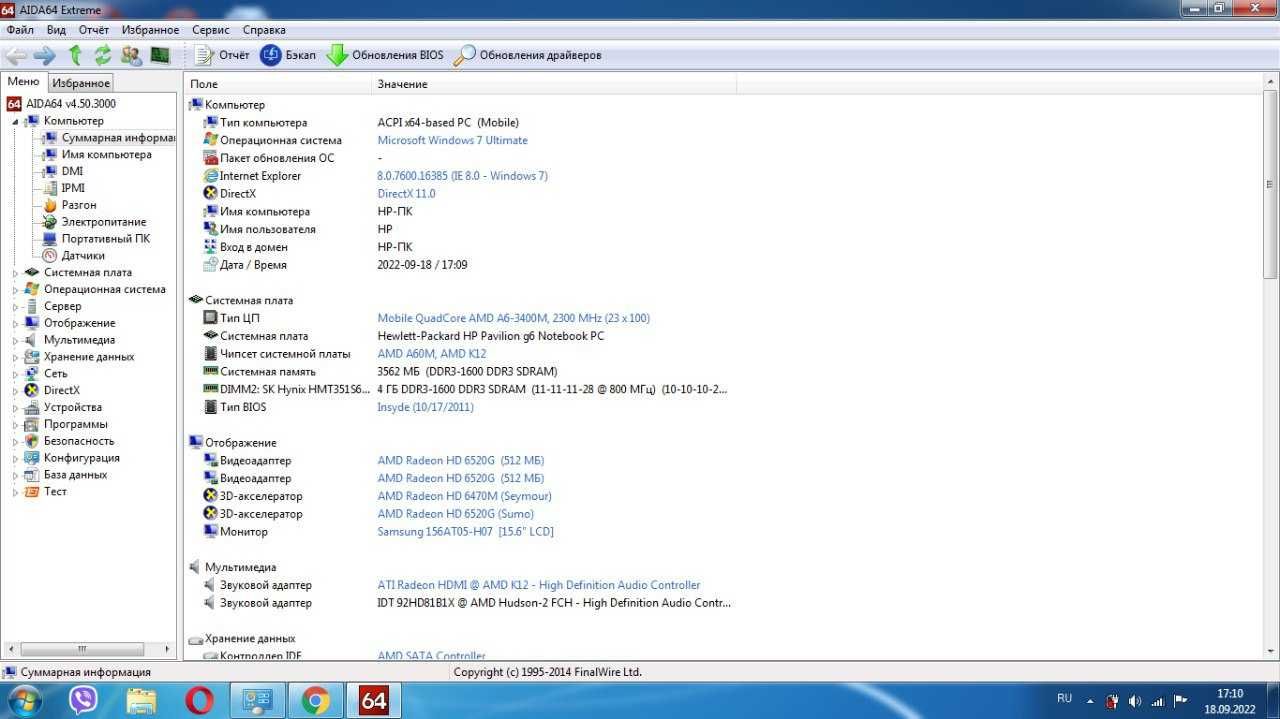Click the Конфигурация tree icon
This screenshot has height=719, width=1280.
[32, 458]
